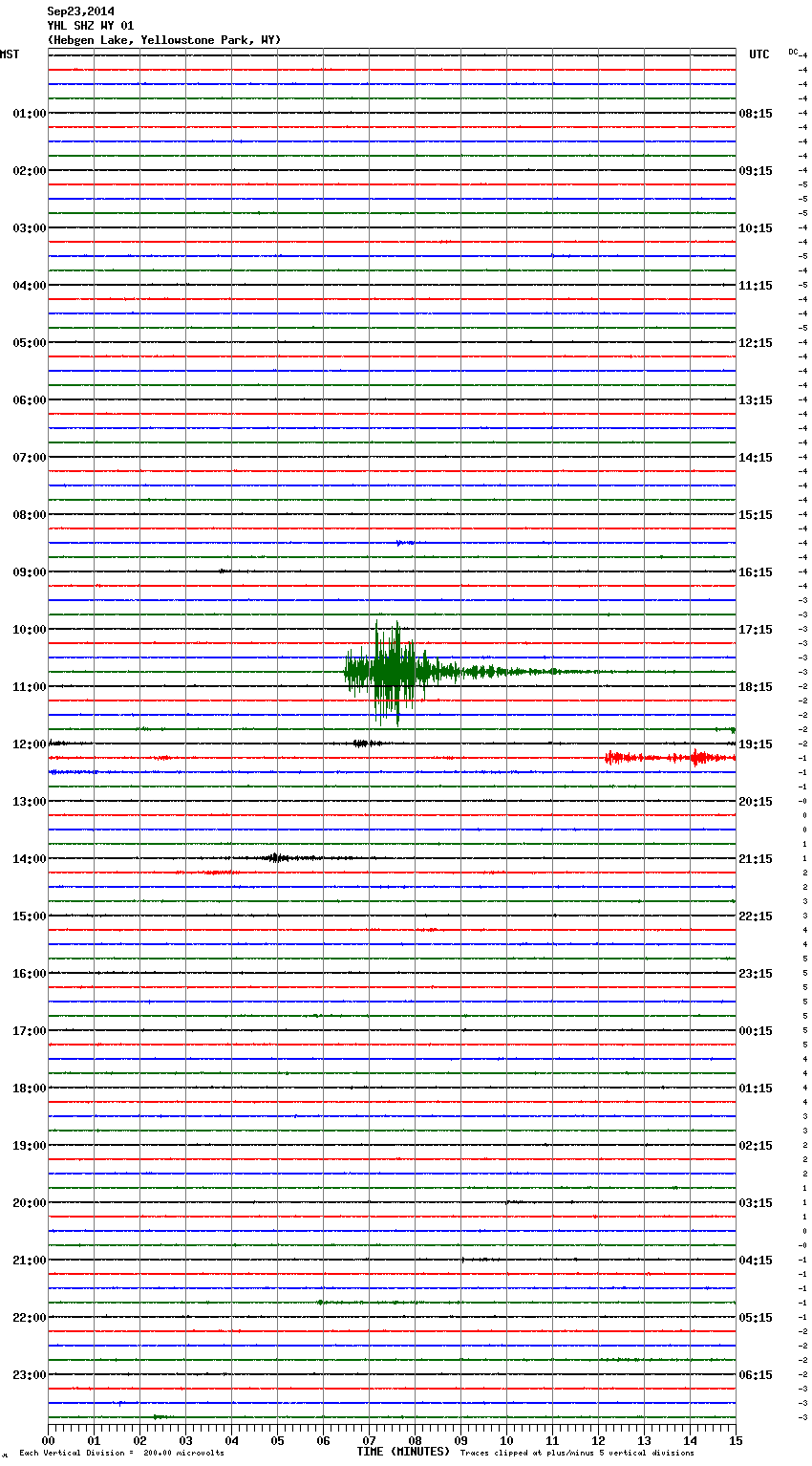812x1466 pixels.
Task: Click the small blue burst on the 08:30 trace
Action: pos(405,543)
